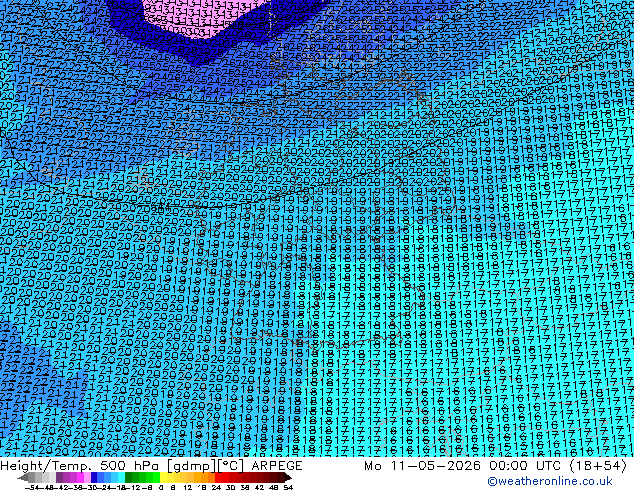Image resolution: width=634 pixels, height=490 pixels.
Task: Open the weatheronline.co.uk link
Action: click(550, 481)
